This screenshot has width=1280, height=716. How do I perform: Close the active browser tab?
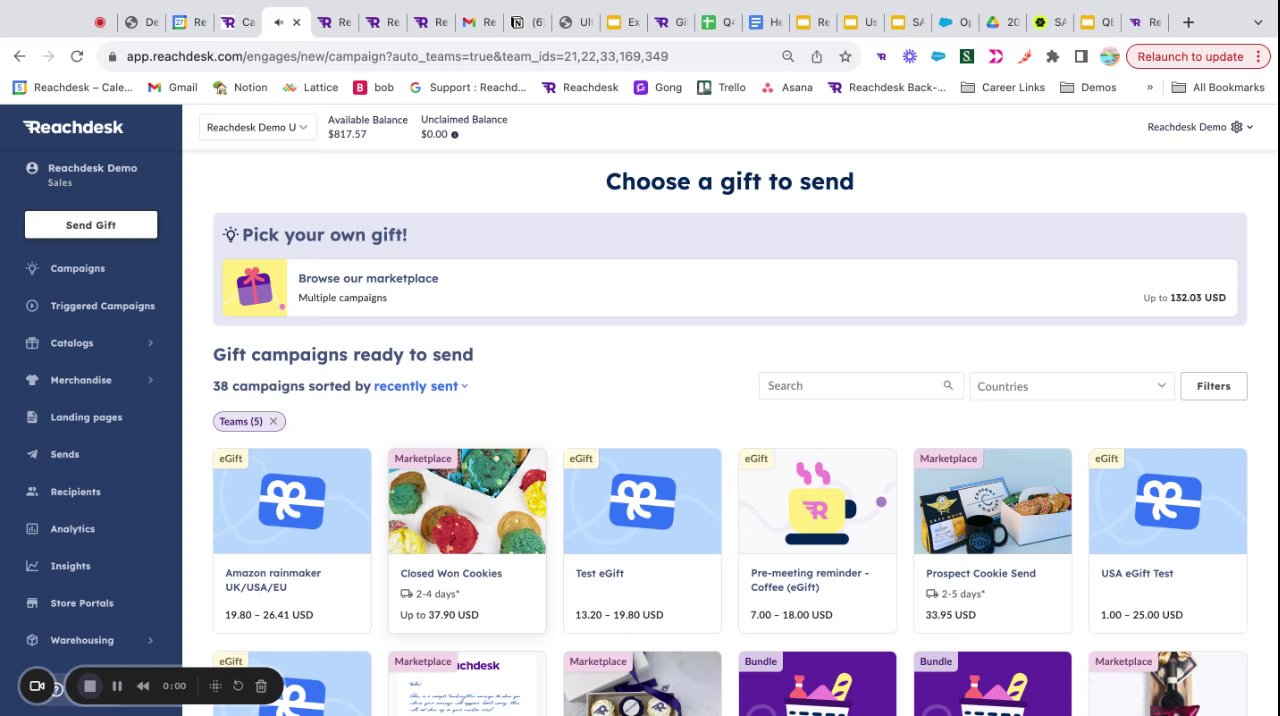pos(296,22)
